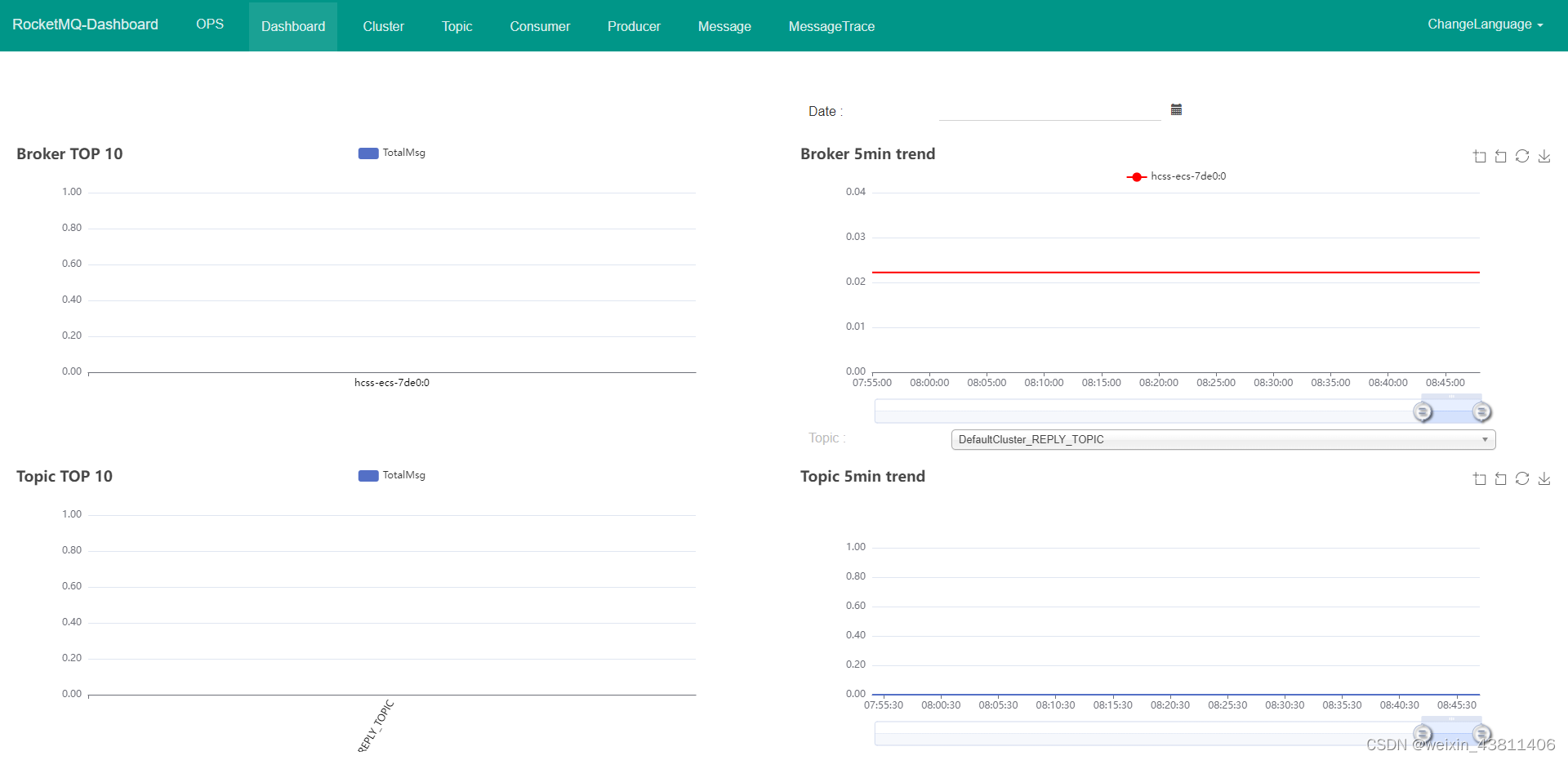Toggle TotalMsg legend in Broker TOP 10
This screenshot has height=760, width=1568.
point(392,153)
